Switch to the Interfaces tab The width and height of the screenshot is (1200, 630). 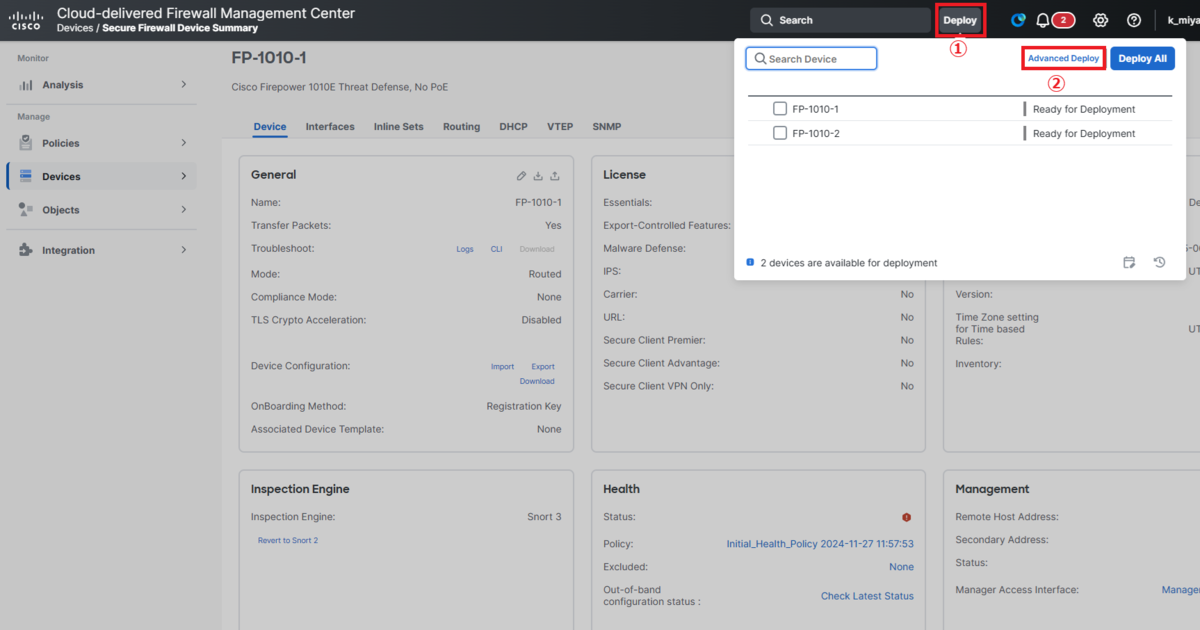click(330, 127)
